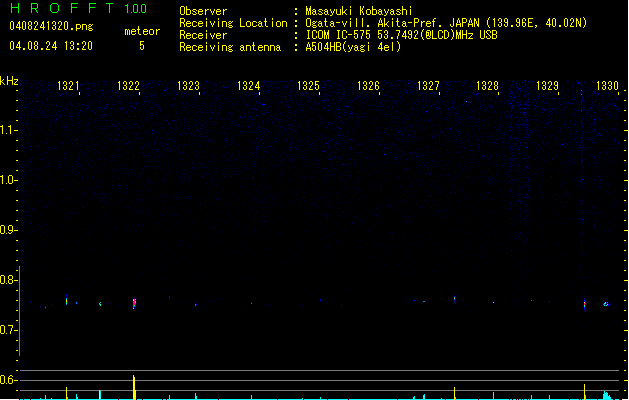Click the 0.7 kHz axis label
Viewport: 629px width, 400px height.
[x=8, y=330]
